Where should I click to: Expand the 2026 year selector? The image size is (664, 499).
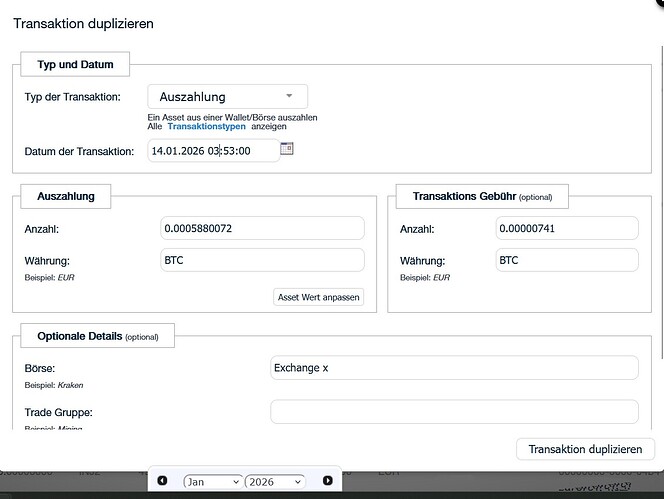click(274, 481)
